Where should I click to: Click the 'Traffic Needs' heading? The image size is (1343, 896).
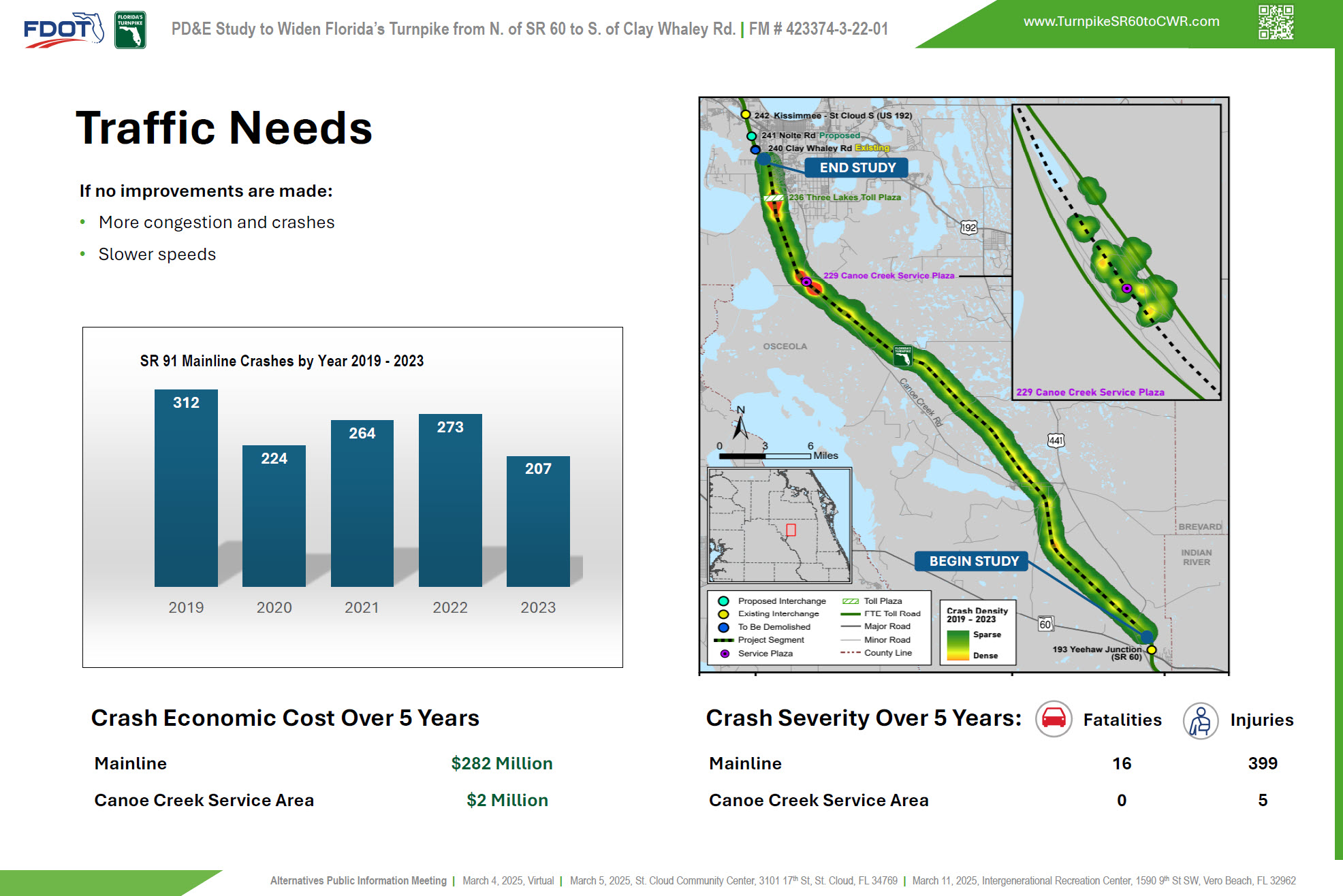click(x=224, y=127)
